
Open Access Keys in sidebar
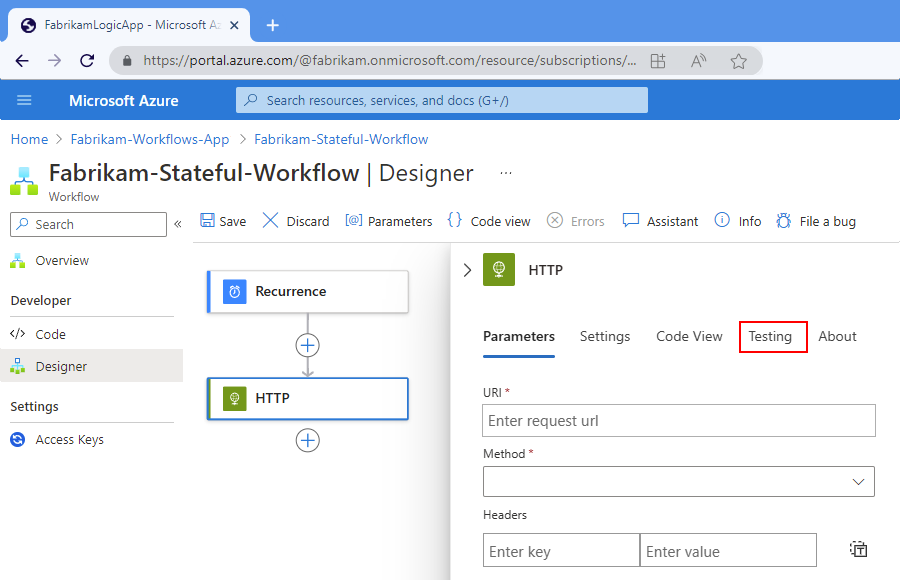69,439
